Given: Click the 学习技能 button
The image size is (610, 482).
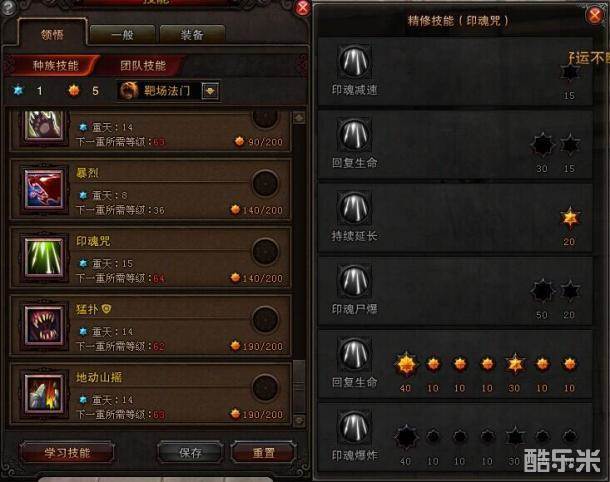Looking at the screenshot, I should (x=67, y=453).
